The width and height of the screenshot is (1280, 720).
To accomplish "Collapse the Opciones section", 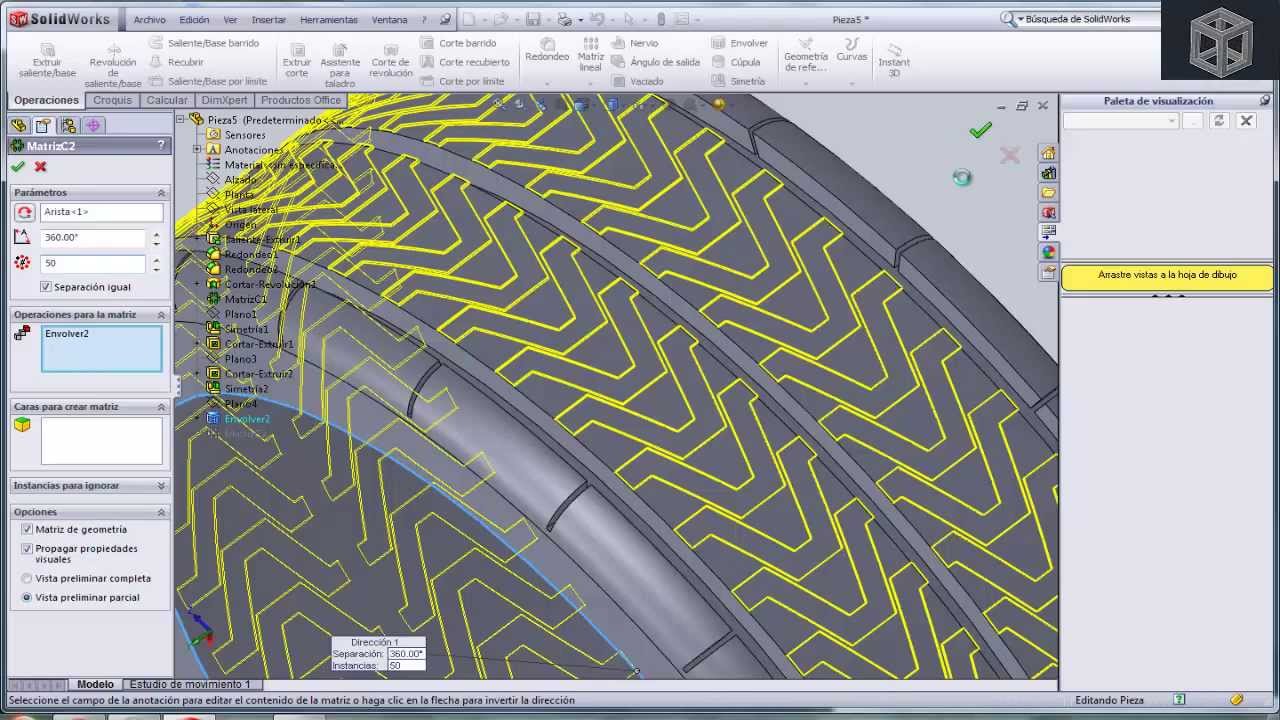I will click(x=161, y=512).
